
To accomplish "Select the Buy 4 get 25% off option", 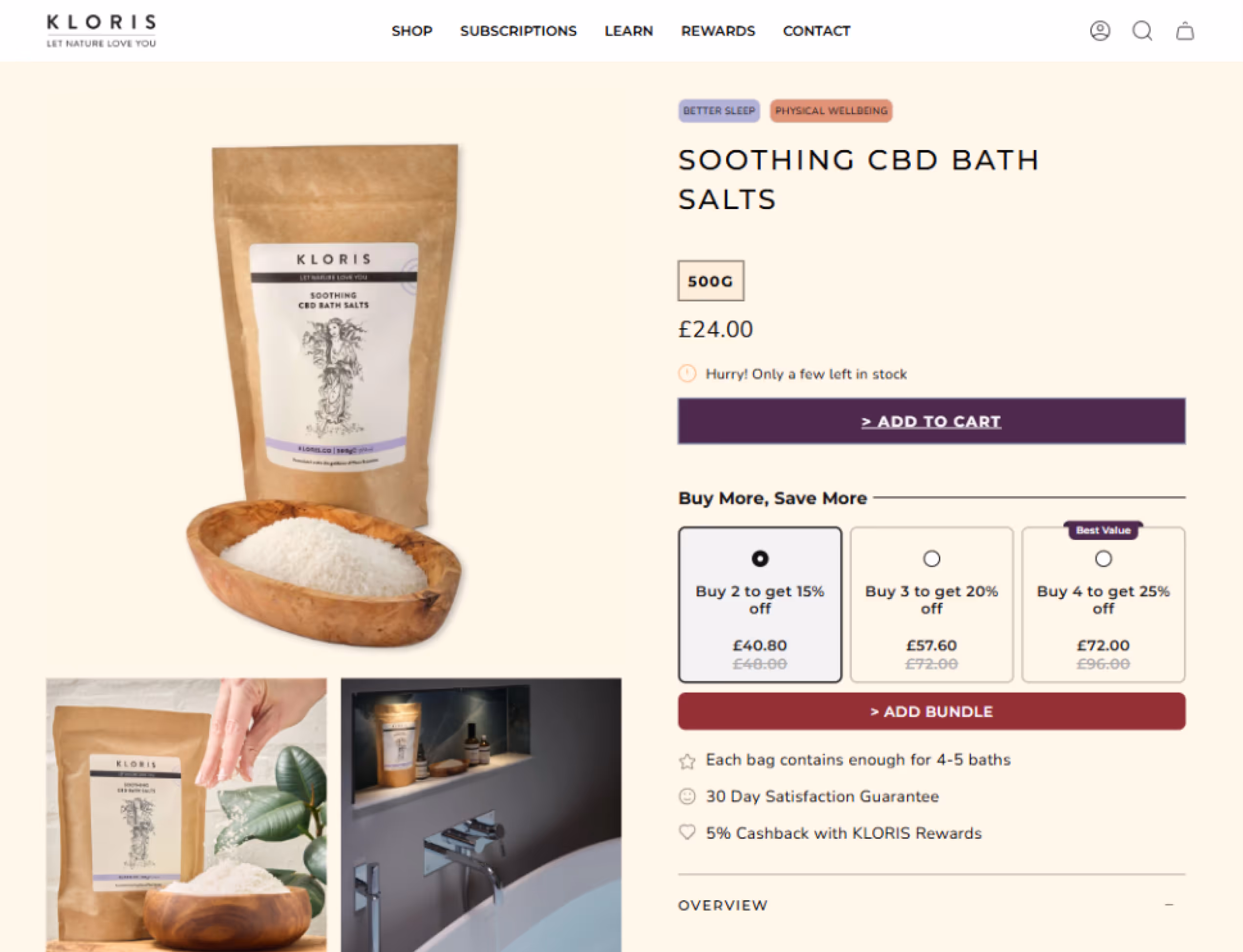I will pyautogui.click(x=1103, y=605).
